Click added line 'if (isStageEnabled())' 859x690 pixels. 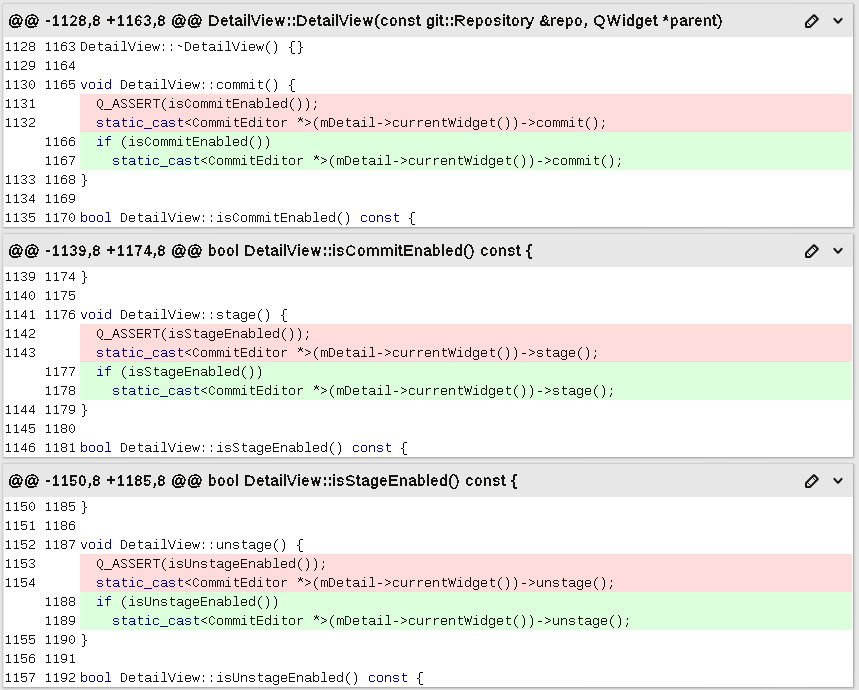coord(466,372)
